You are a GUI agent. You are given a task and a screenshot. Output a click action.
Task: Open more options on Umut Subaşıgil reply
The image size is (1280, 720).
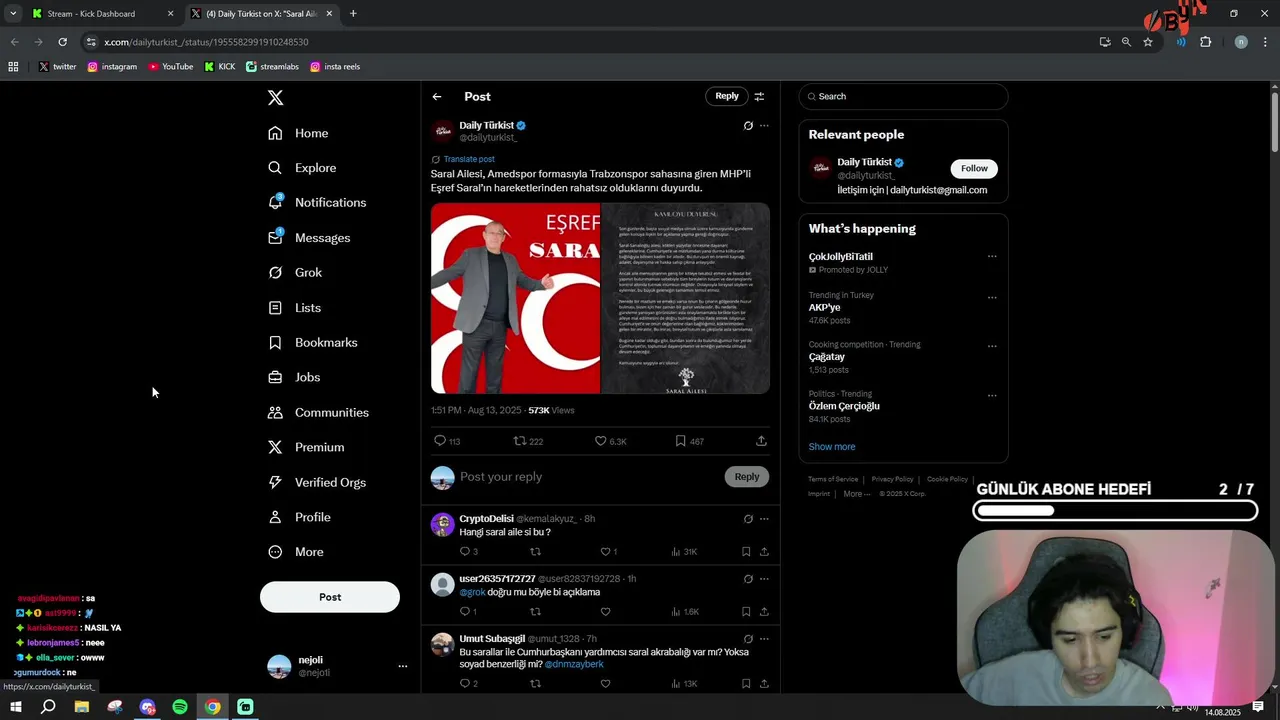764,639
